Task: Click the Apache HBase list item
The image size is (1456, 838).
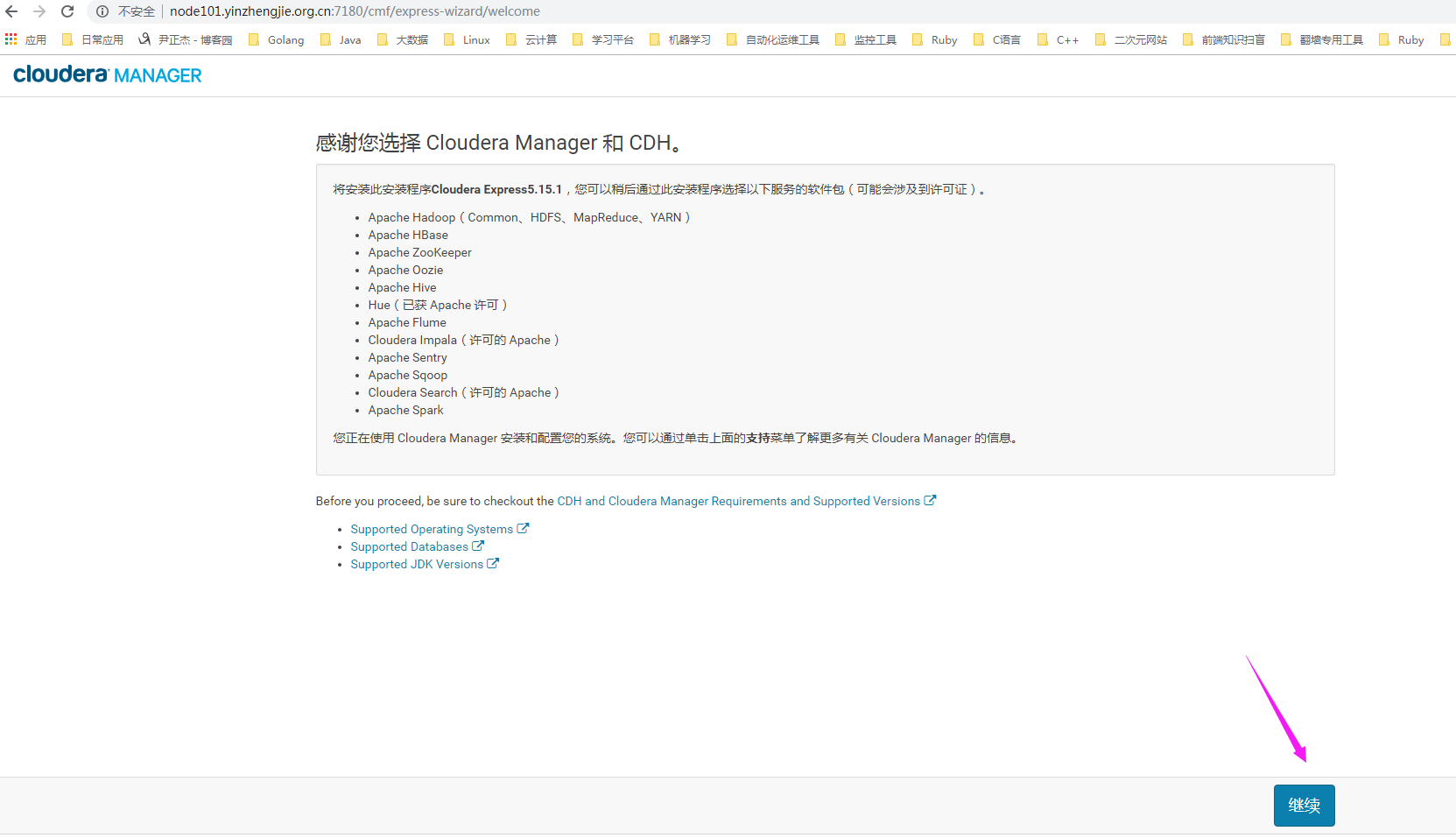Action: click(408, 235)
